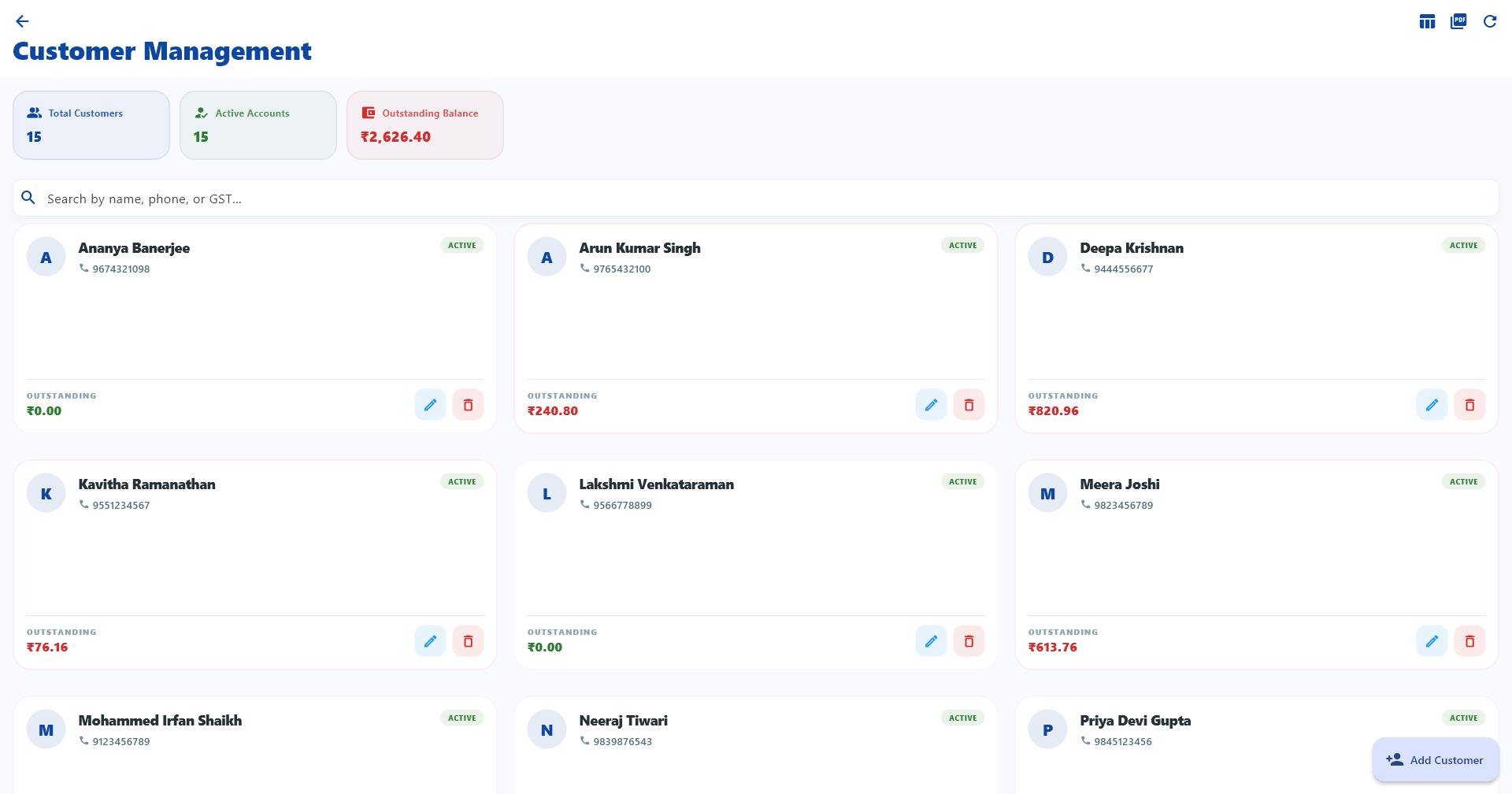Viewport: 1512px width, 794px height.
Task: Click Deepa Krishnan's ₹820.96 outstanding amount
Action: coord(1054,411)
